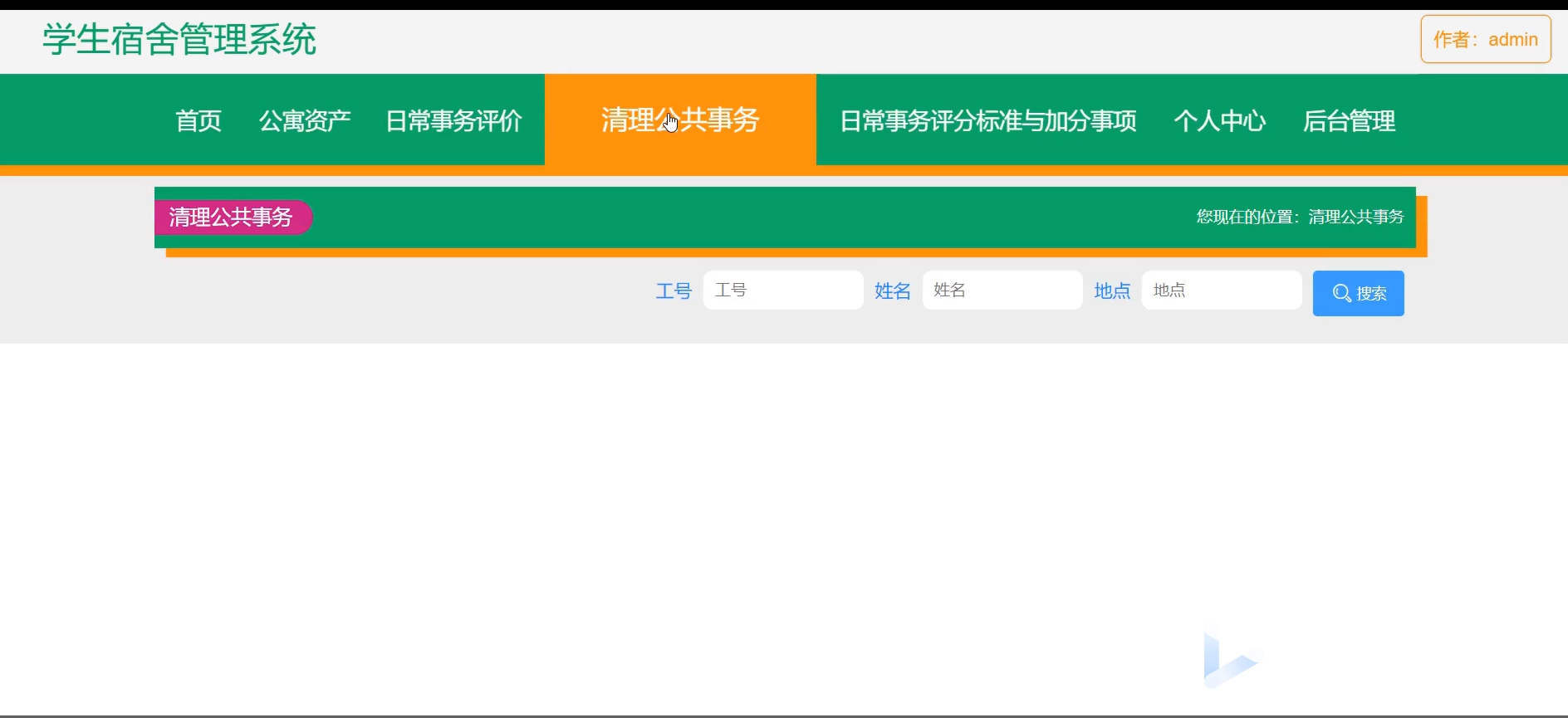Click the 搜索 button

tap(1358, 293)
